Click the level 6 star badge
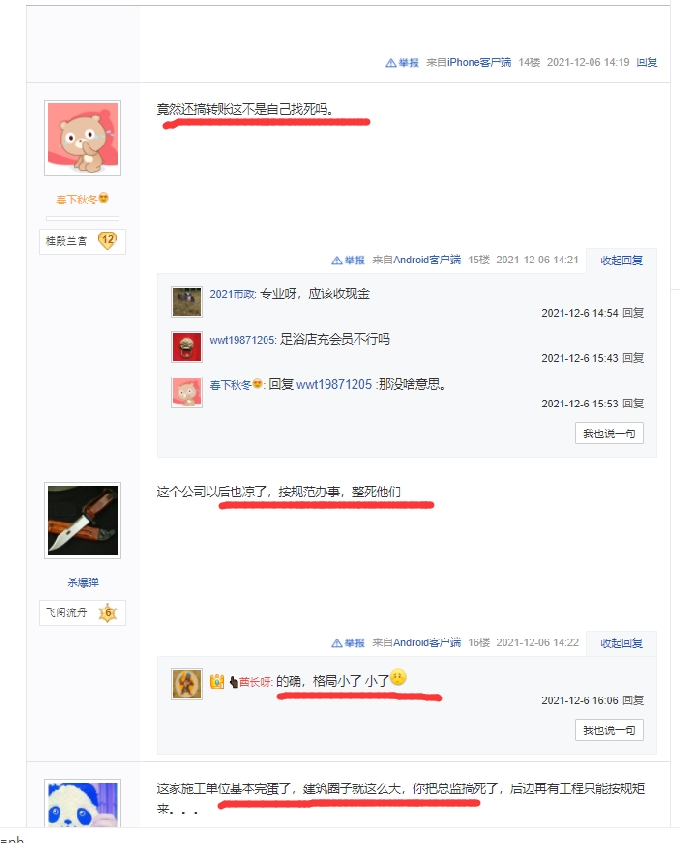Viewport: 680px width, 843px height. point(108,612)
